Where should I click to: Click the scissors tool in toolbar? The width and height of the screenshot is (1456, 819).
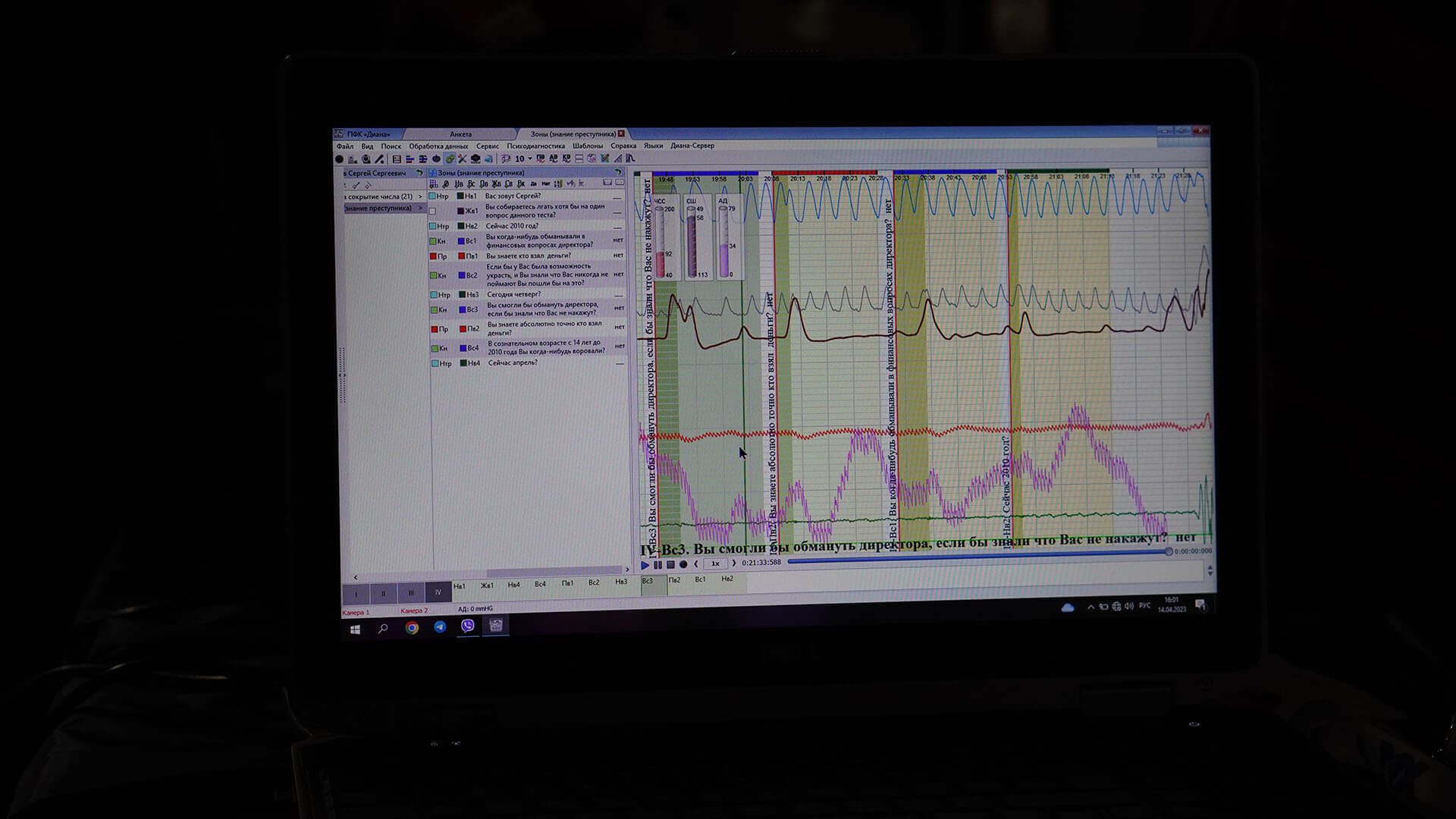pyautogui.click(x=462, y=159)
